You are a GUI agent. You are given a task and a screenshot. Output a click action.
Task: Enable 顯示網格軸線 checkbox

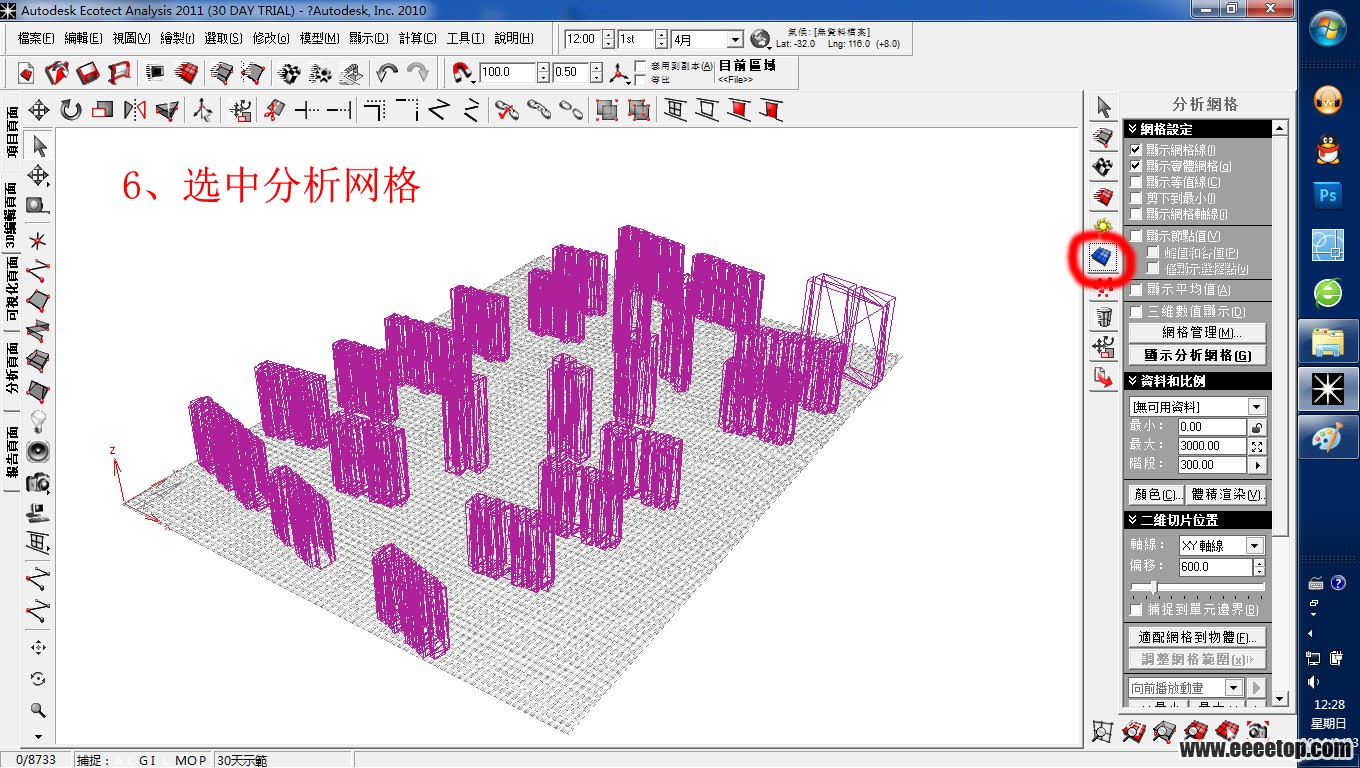click(x=1135, y=214)
